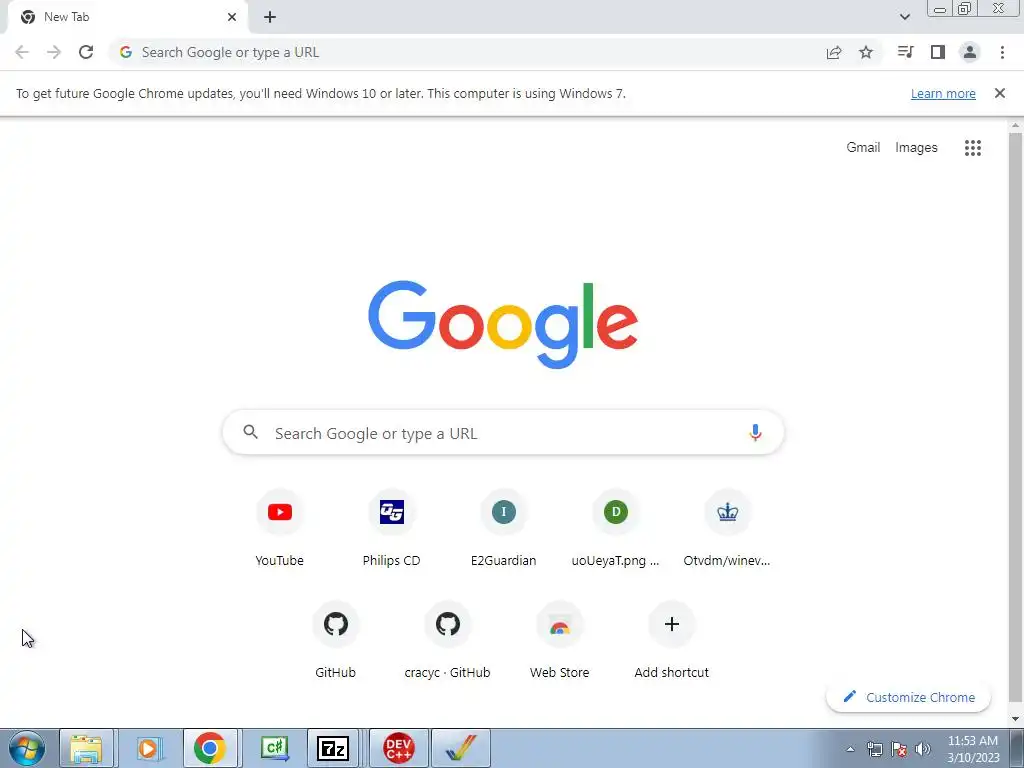Toggle the side panel icon
This screenshot has height=768, width=1024.
938,52
